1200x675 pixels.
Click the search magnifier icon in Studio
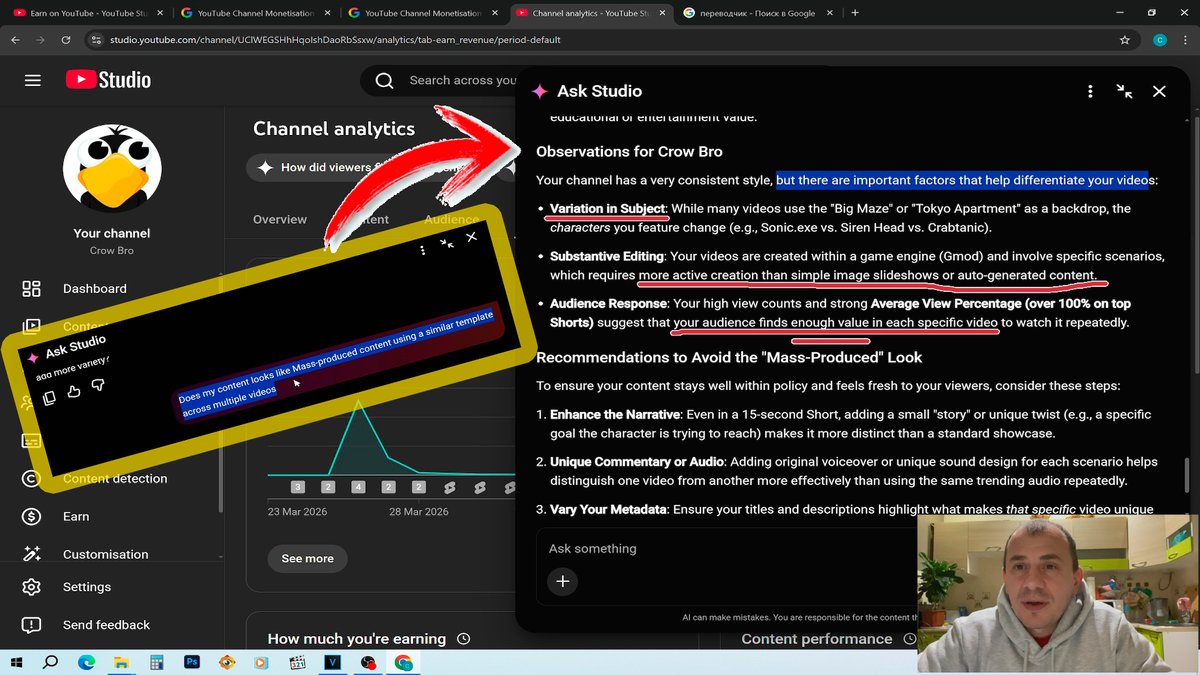click(384, 81)
